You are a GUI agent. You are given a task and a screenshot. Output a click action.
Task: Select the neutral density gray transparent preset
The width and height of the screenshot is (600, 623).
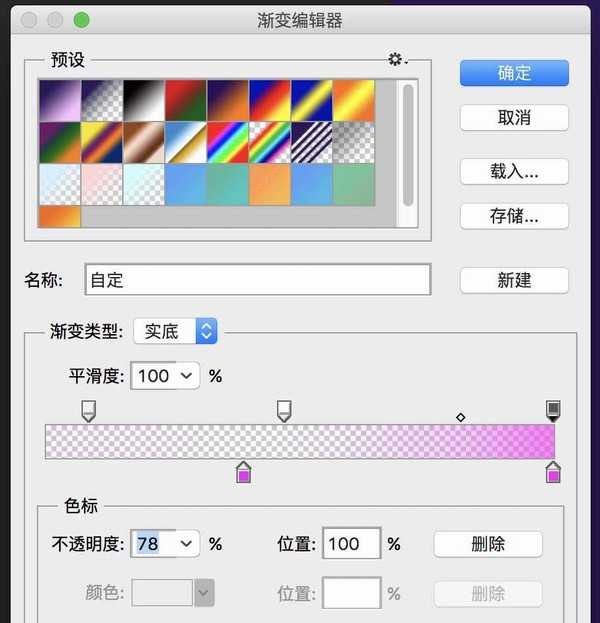pyautogui.click(x=354, y=143)
